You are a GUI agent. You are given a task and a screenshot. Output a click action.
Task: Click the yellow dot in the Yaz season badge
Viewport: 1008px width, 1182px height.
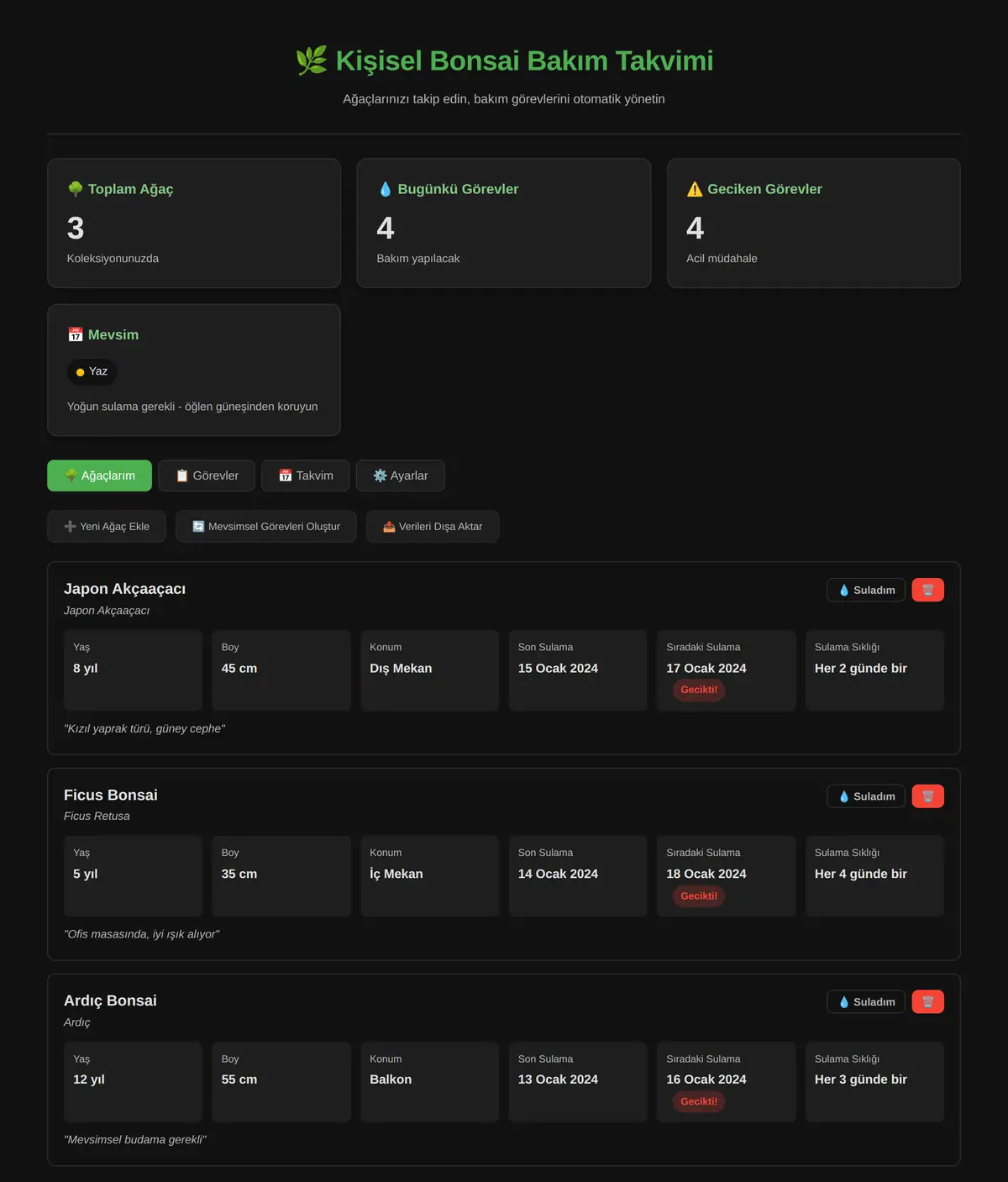tap(81, 372)
